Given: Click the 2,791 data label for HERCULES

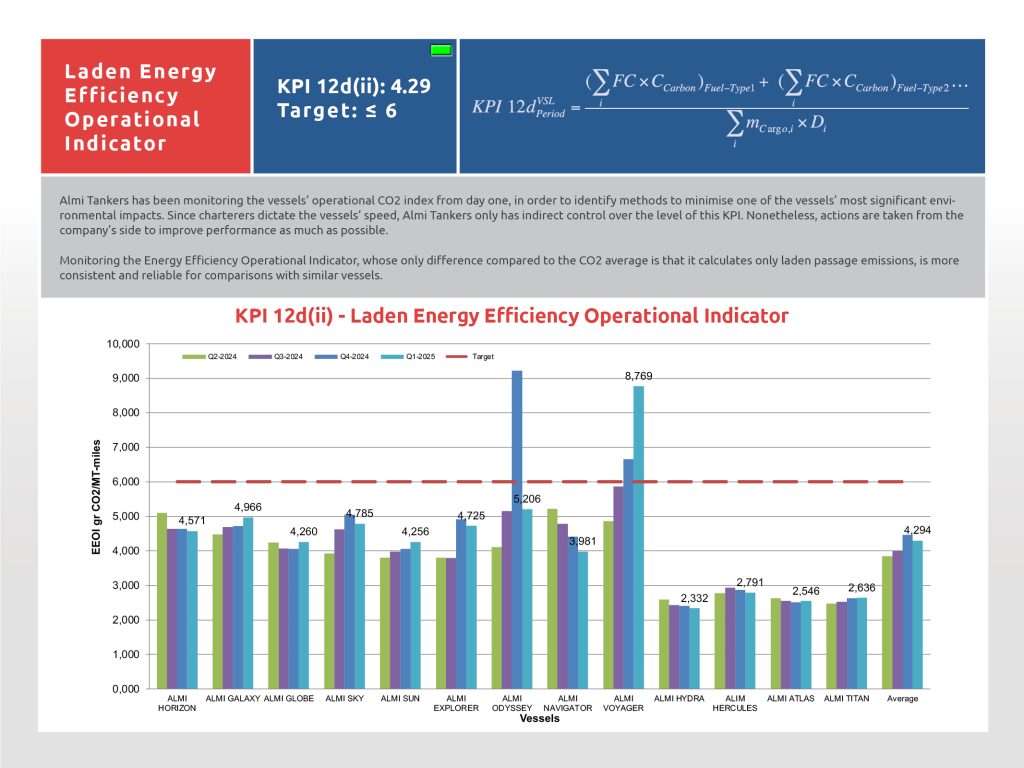Looking at the screenshot, I should coord(750,582).
